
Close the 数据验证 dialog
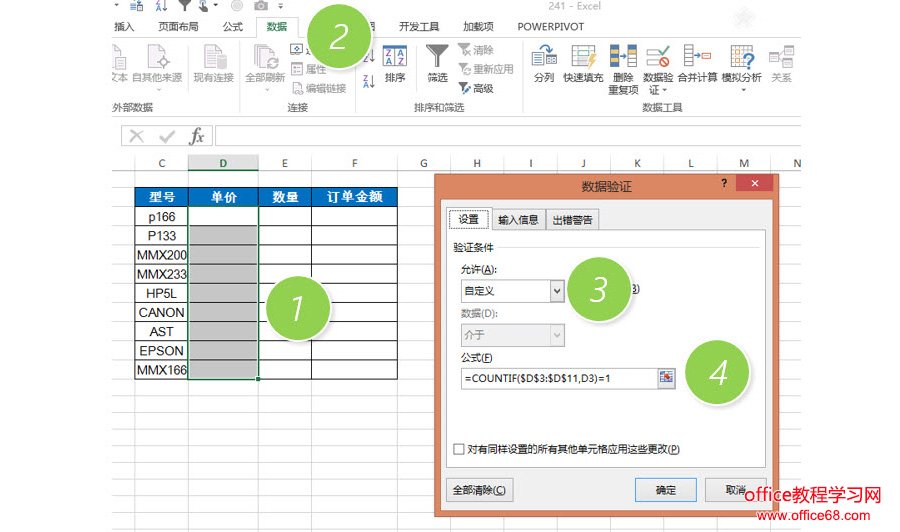(x=755, y=183)
